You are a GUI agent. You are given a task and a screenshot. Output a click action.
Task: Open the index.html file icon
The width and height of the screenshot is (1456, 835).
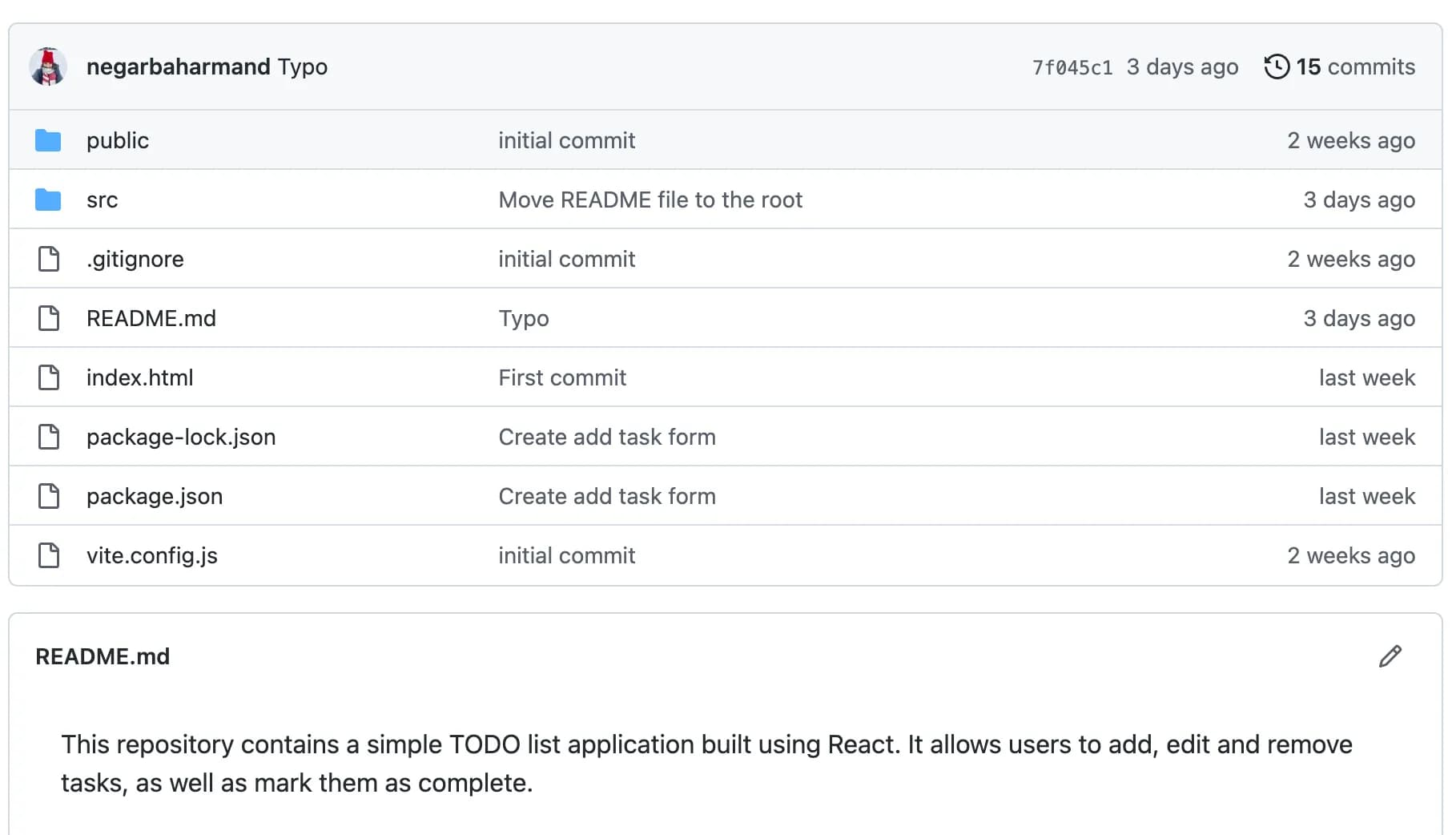coord(48,377)
